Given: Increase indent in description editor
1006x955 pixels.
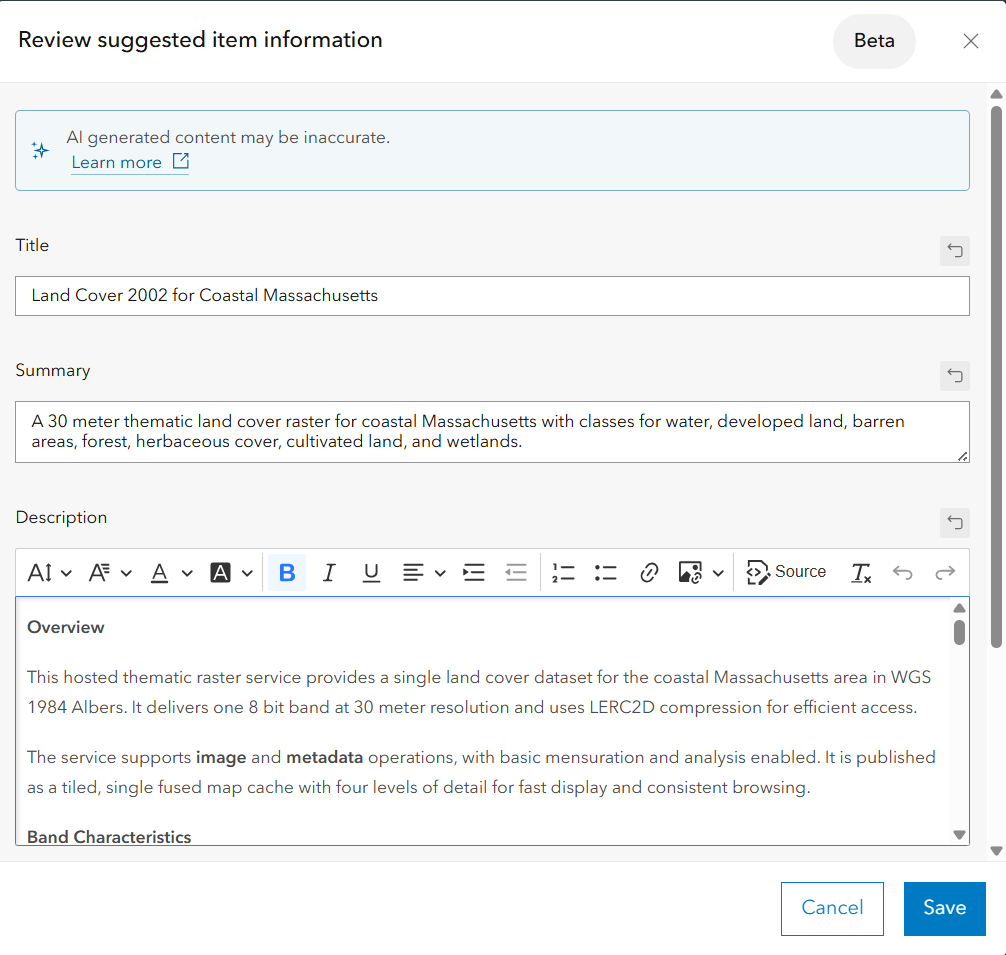Looking at the screenshot, I should point(473,572).
